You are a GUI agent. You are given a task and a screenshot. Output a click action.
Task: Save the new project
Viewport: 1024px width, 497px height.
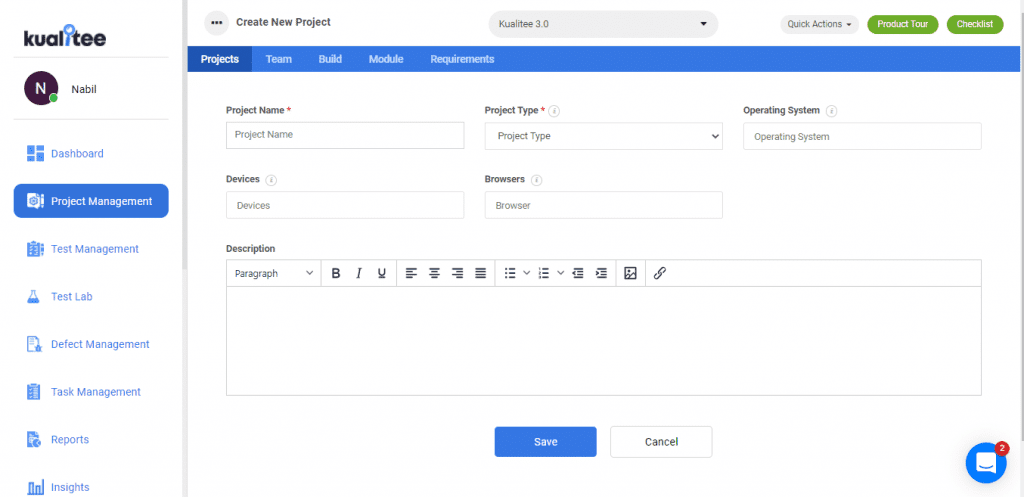pos(545,442)
